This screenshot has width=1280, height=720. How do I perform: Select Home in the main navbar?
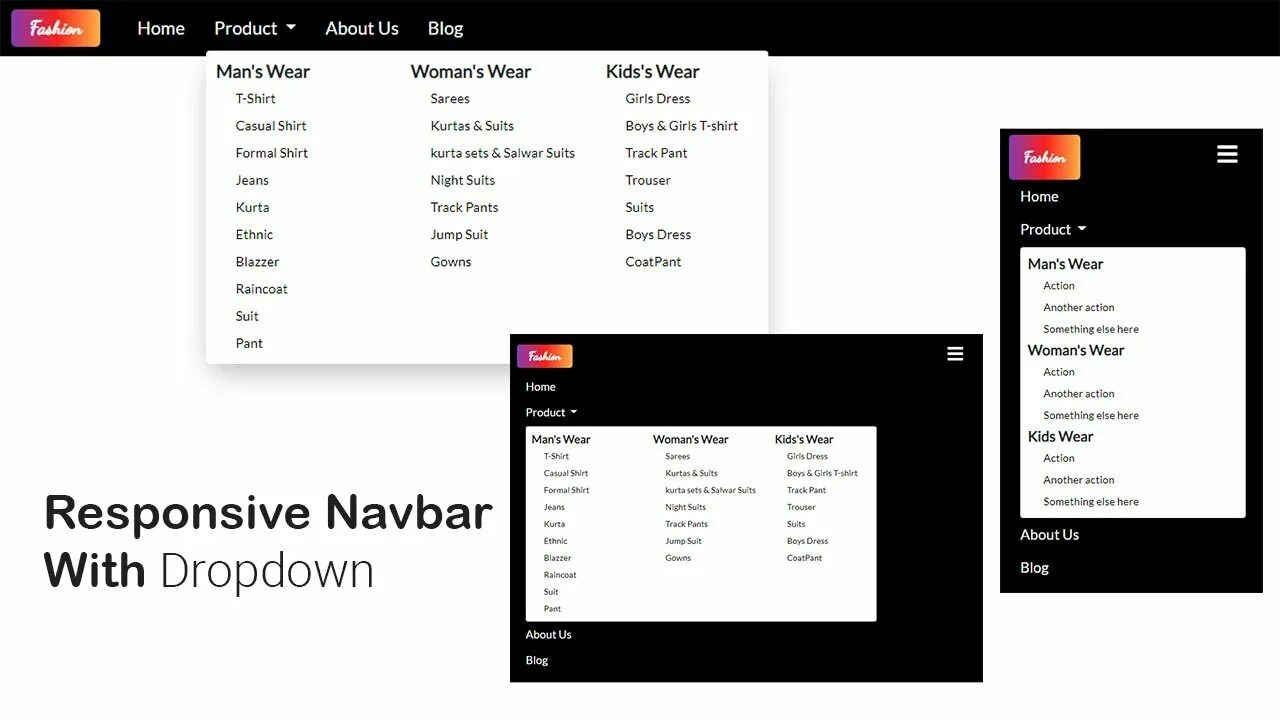160,27
